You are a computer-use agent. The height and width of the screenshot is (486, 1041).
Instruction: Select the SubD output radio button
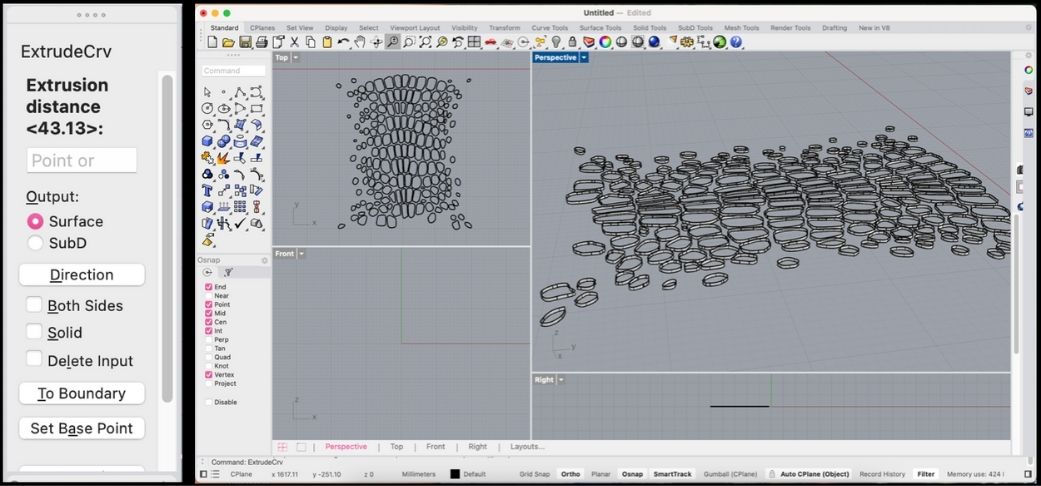pyautogui.click(x=35, y=243)
